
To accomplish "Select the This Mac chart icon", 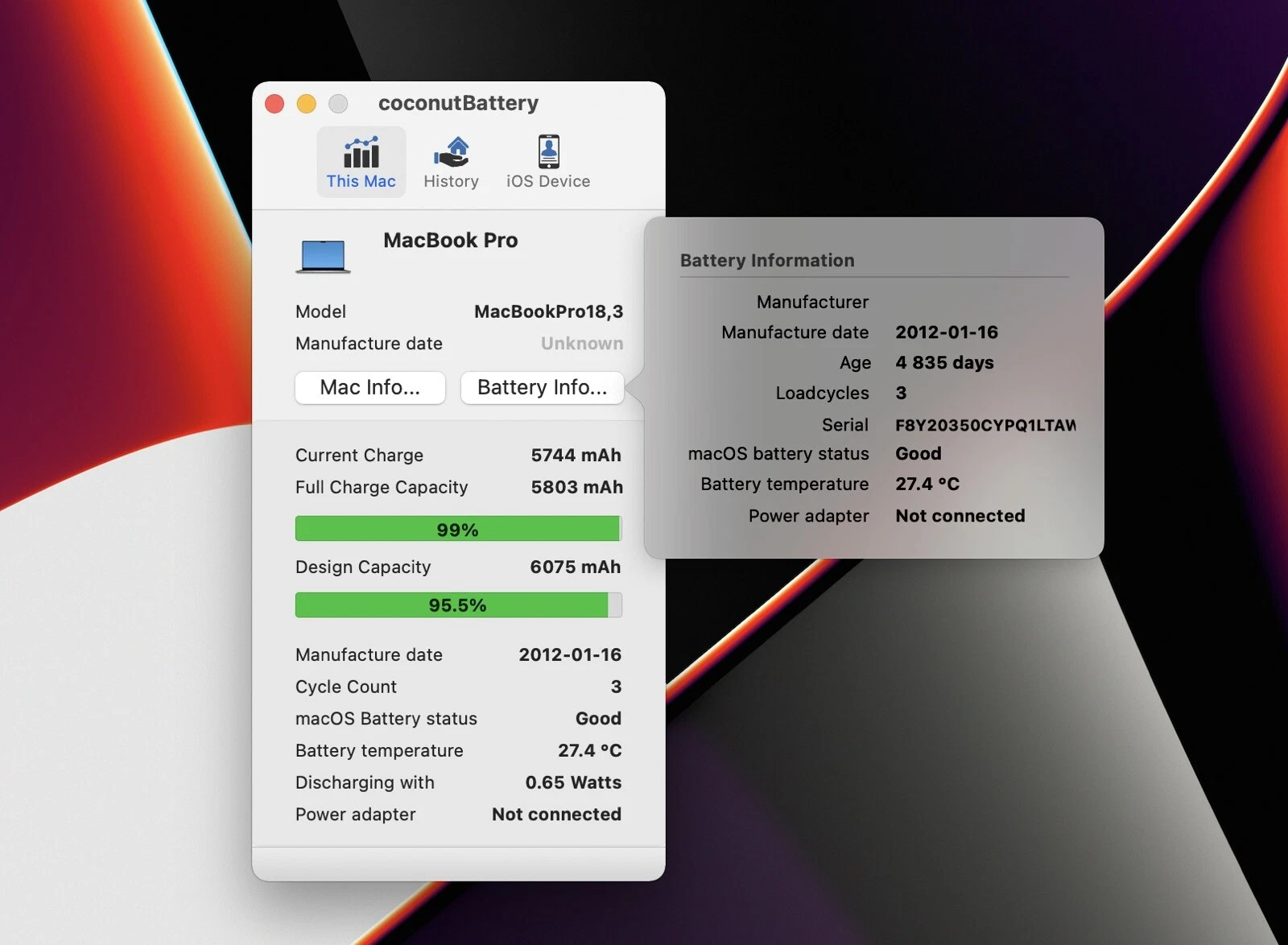I will pyautogui.click(x=361, y=151).
